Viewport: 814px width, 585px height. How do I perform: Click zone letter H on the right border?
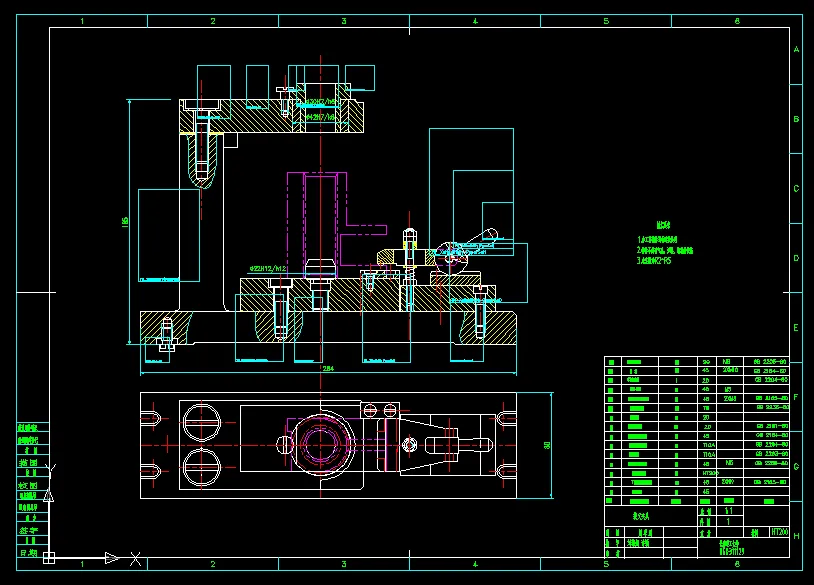click(x=796, y=536)
